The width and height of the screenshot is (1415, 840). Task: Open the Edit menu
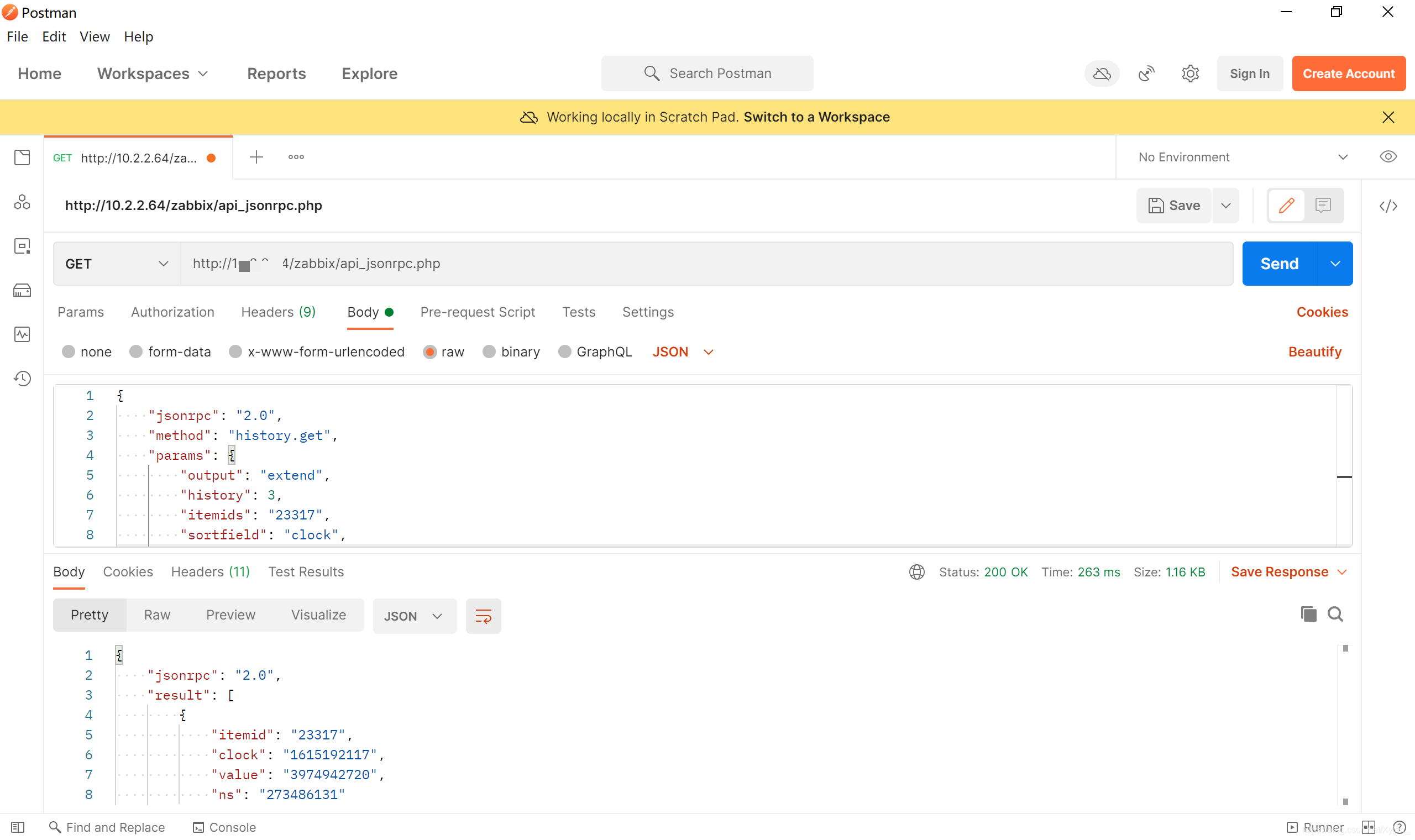pos(54,37)
